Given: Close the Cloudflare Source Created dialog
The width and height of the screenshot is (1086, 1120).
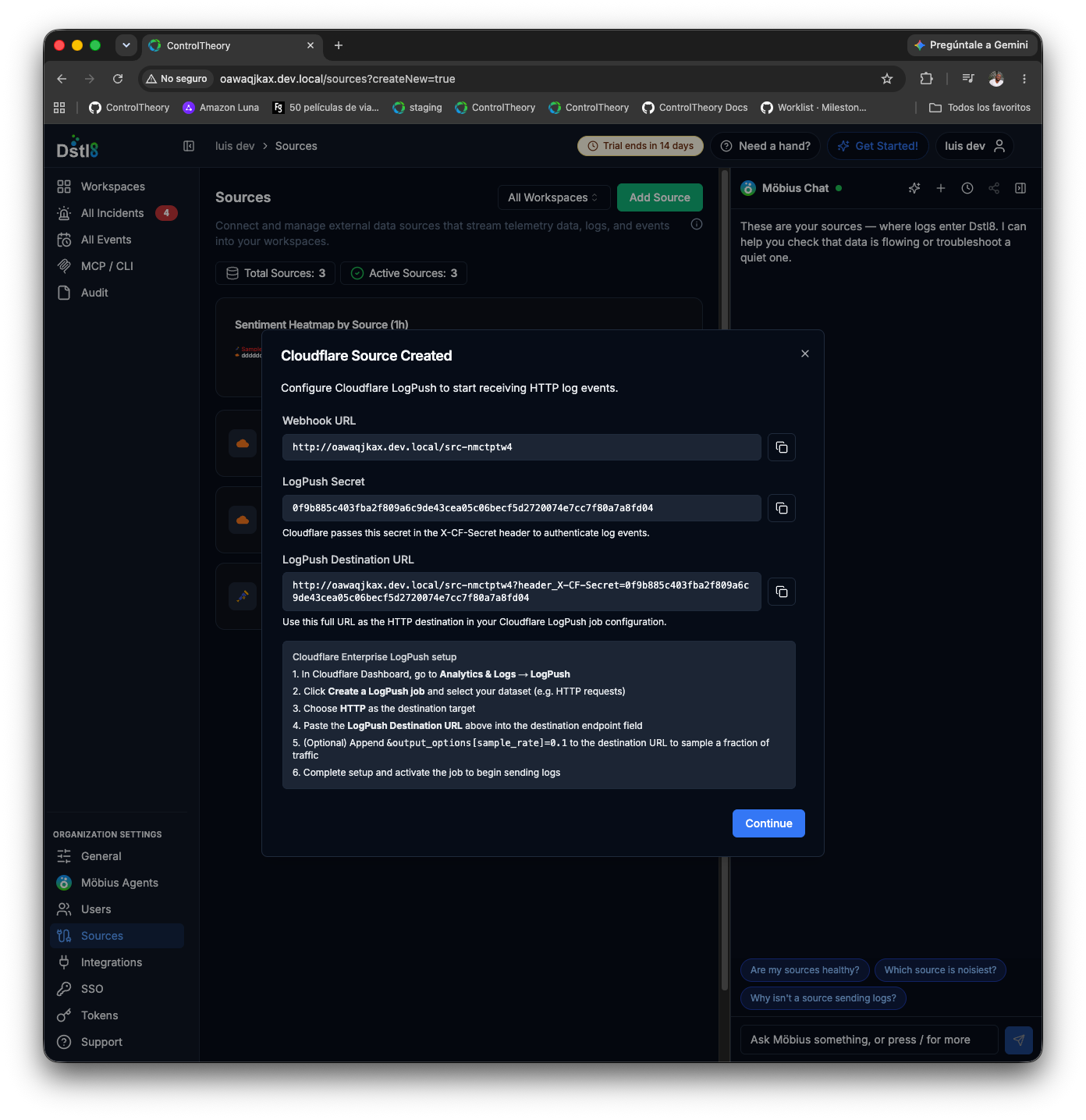Looking at the screenshot, I should click(804, 354).
